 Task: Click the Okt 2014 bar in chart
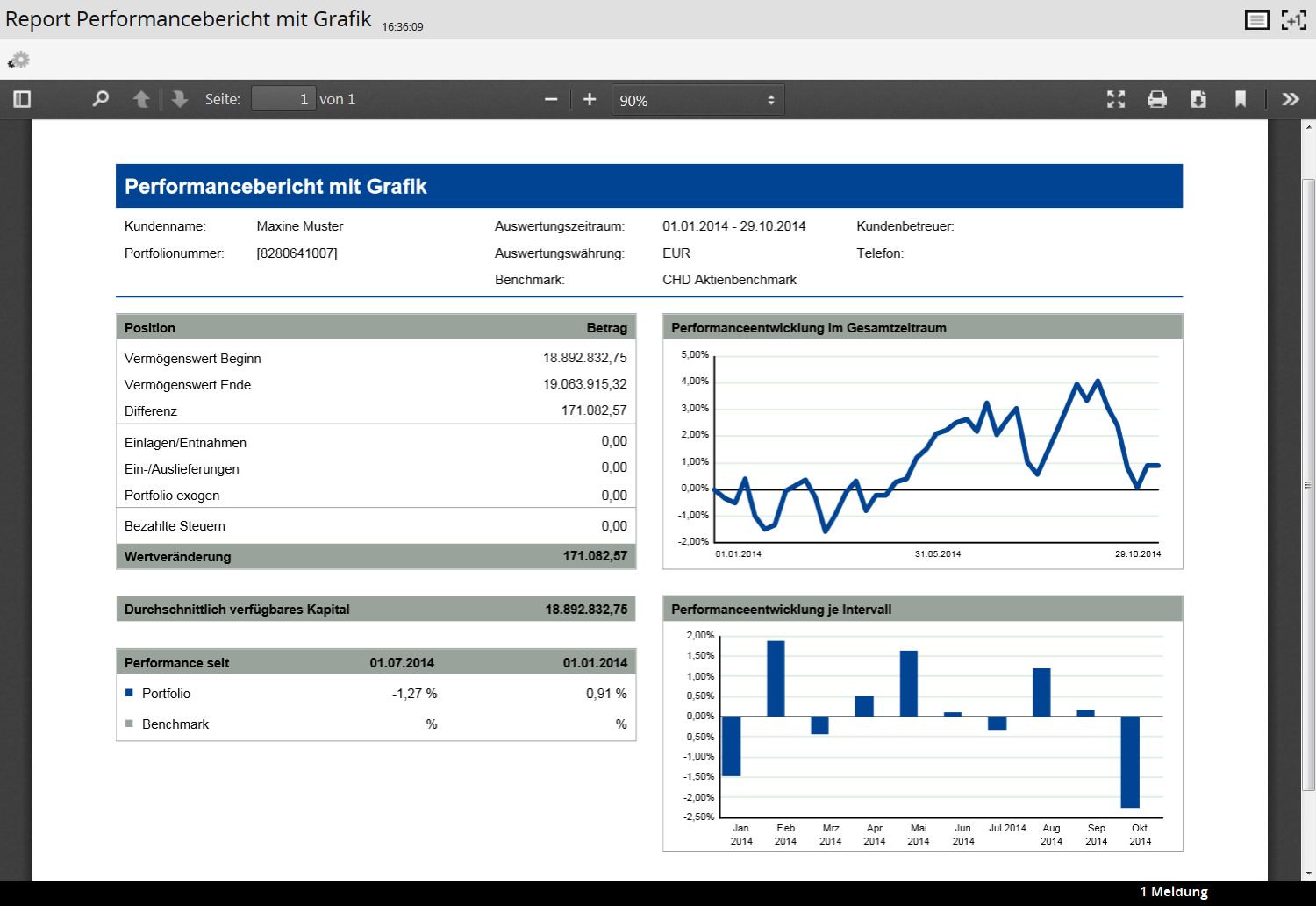pos(1130,761)
